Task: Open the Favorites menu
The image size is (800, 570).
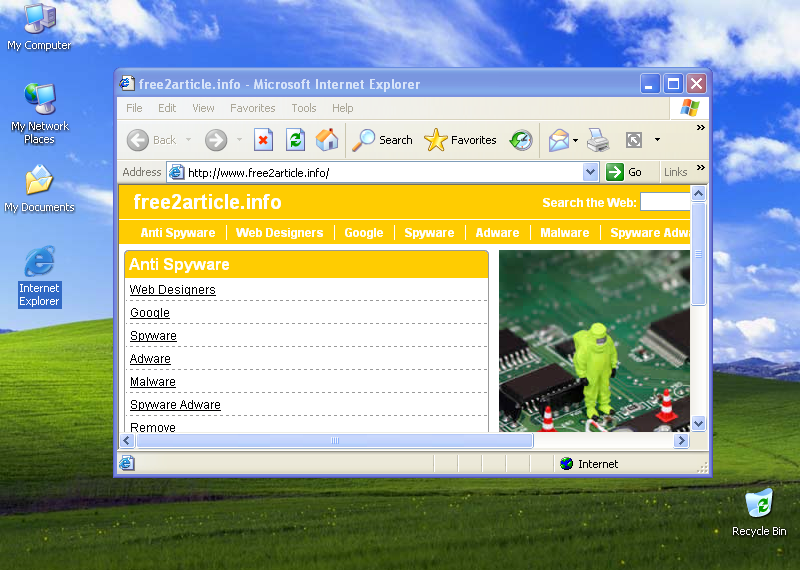Action: [x=253, y=108]
